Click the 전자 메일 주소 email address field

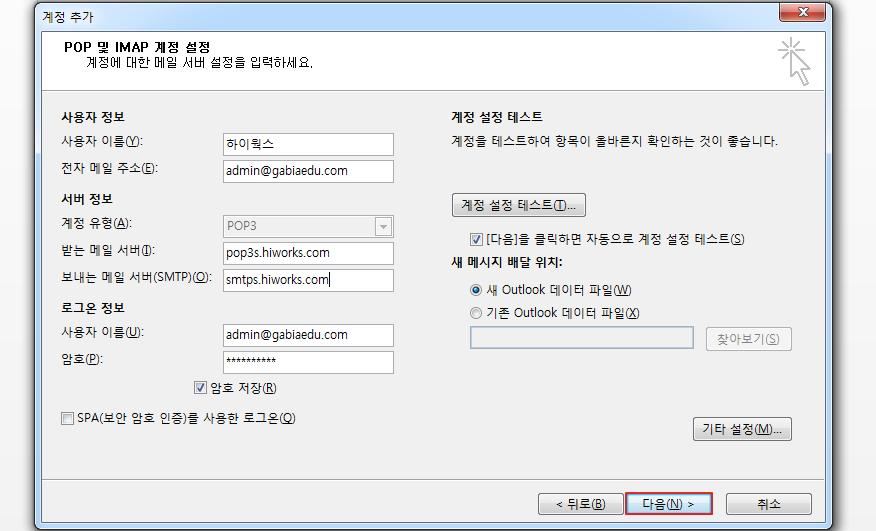coord(308,171)
